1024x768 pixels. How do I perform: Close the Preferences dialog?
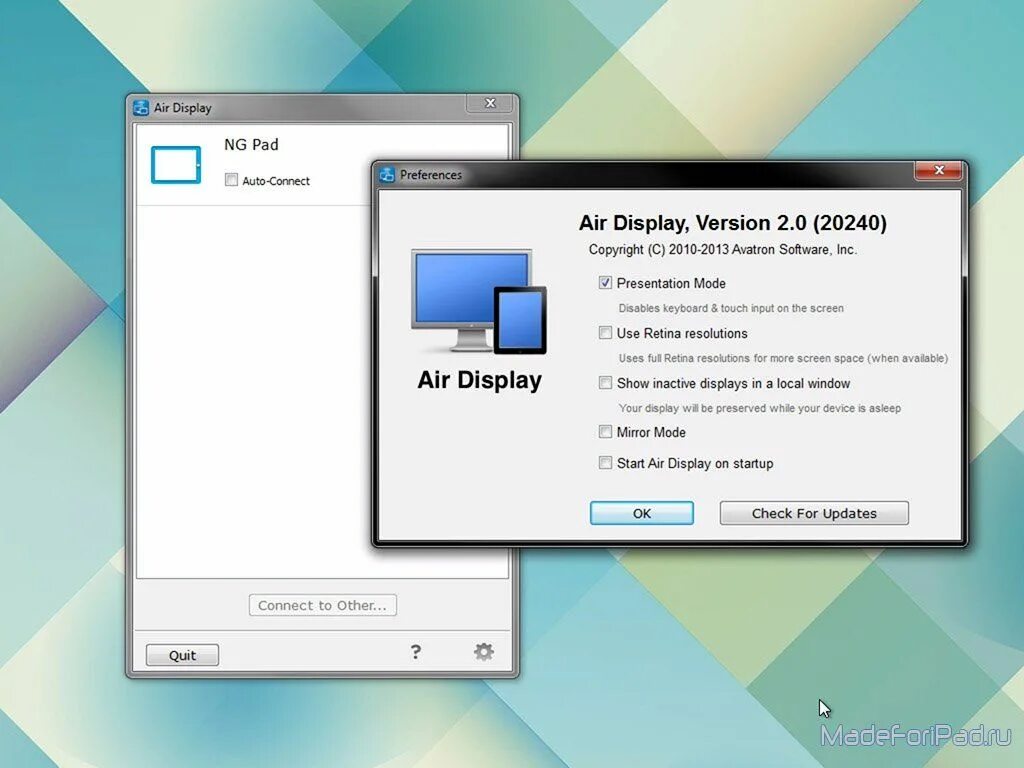click(938, 170)
